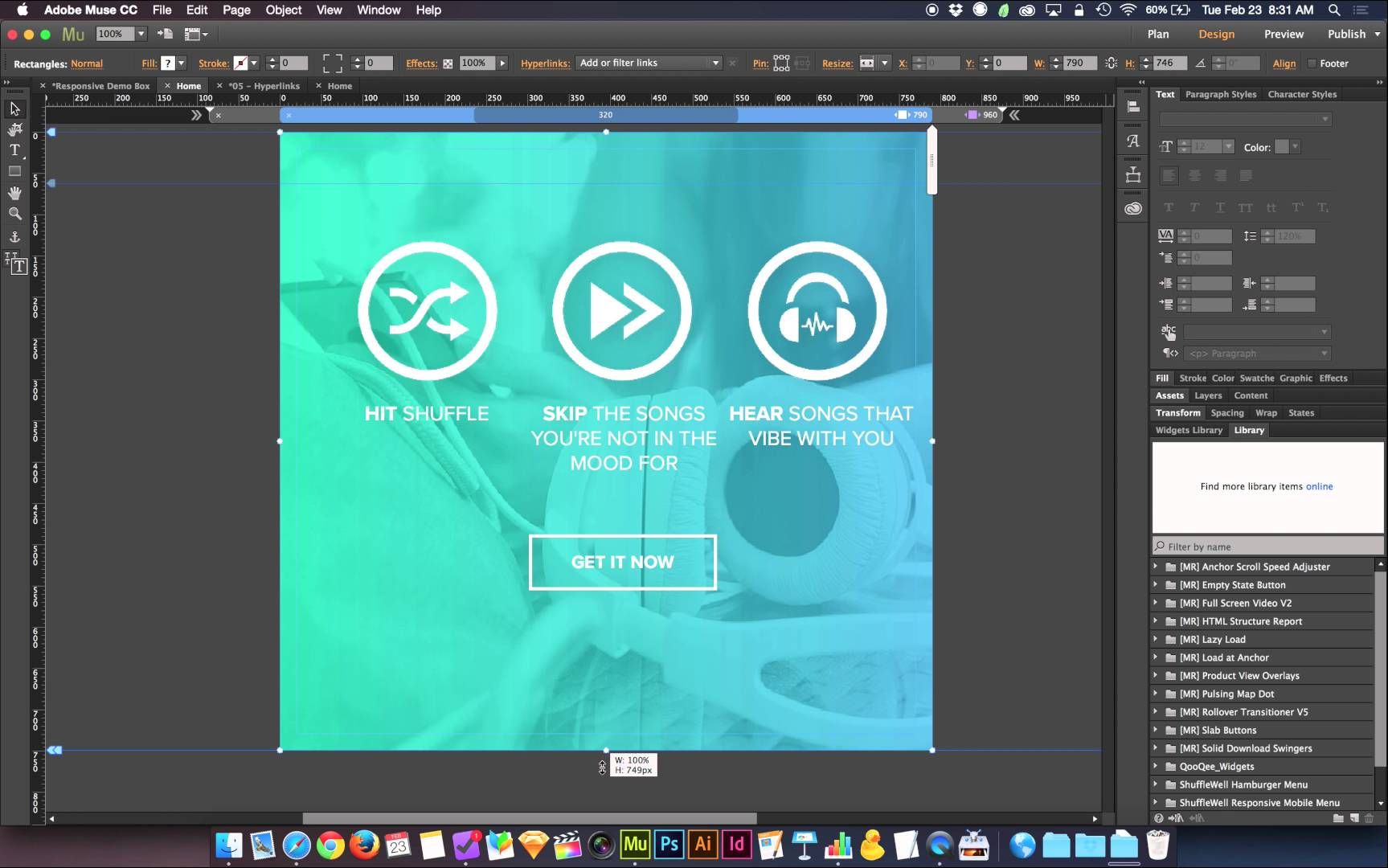This screenshot has height=868, width=1388.
Task: Expand the ShuffleWell Hamburger Menu folder
Action: pos(1156,784)
